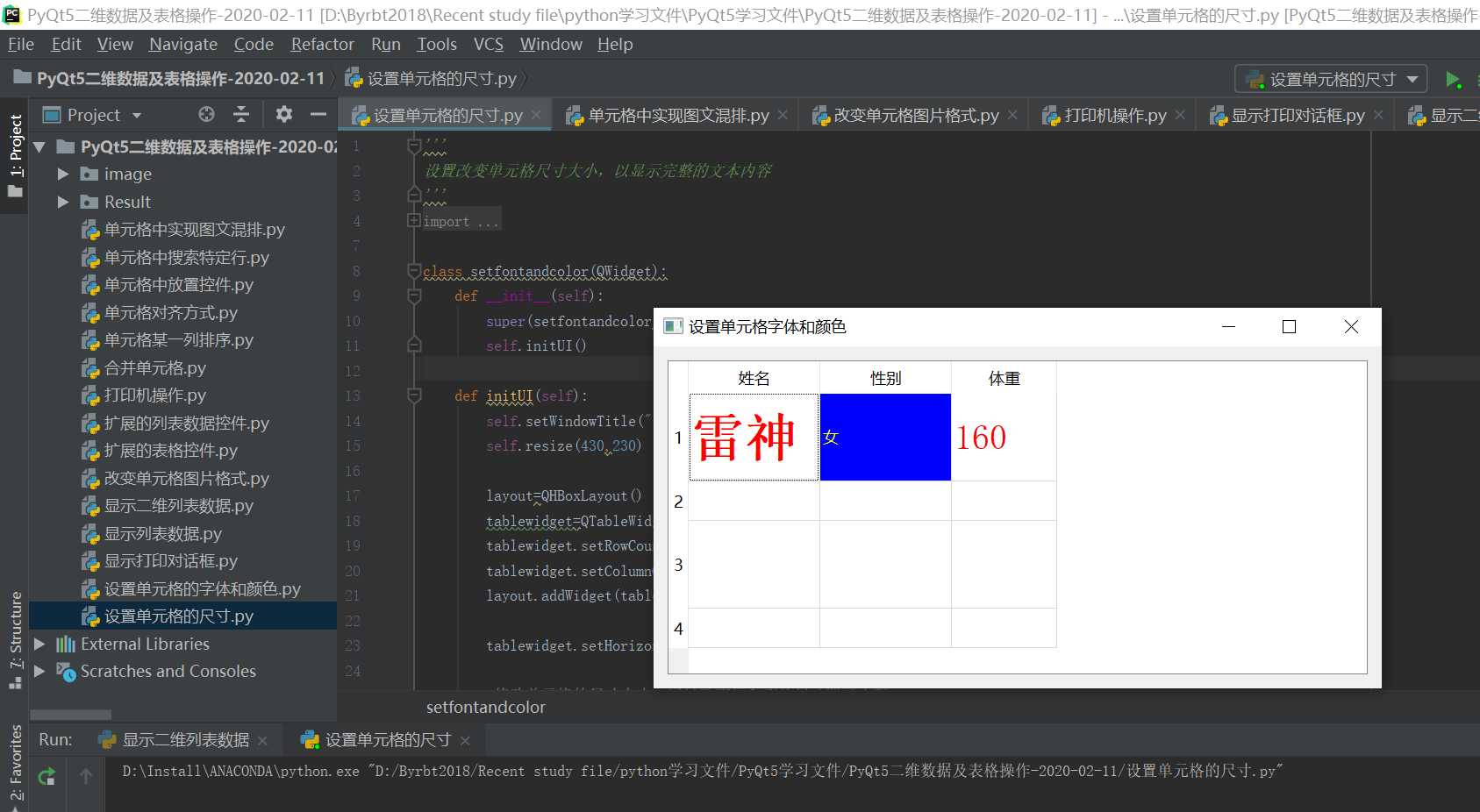Viewport: 1480px width, 812px height.
Task: Open 扩展的表格控件.py in project tree
Action: 170,451
